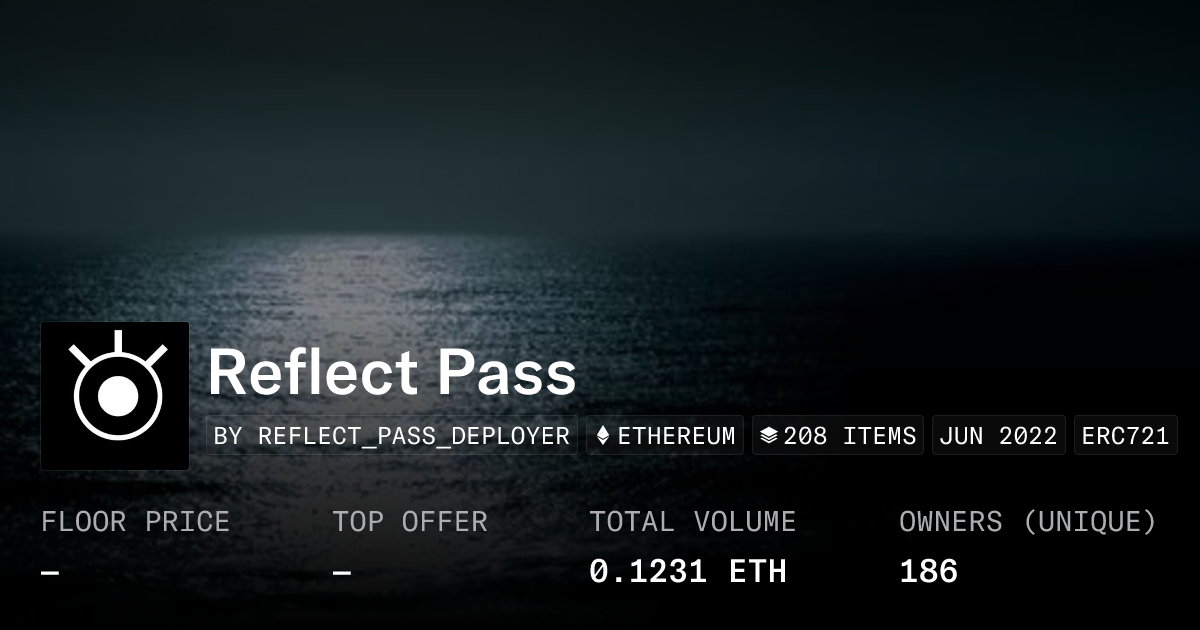Click the 208 ITEMS count text
1200x630 pixels.
click(x=850, y=436)
